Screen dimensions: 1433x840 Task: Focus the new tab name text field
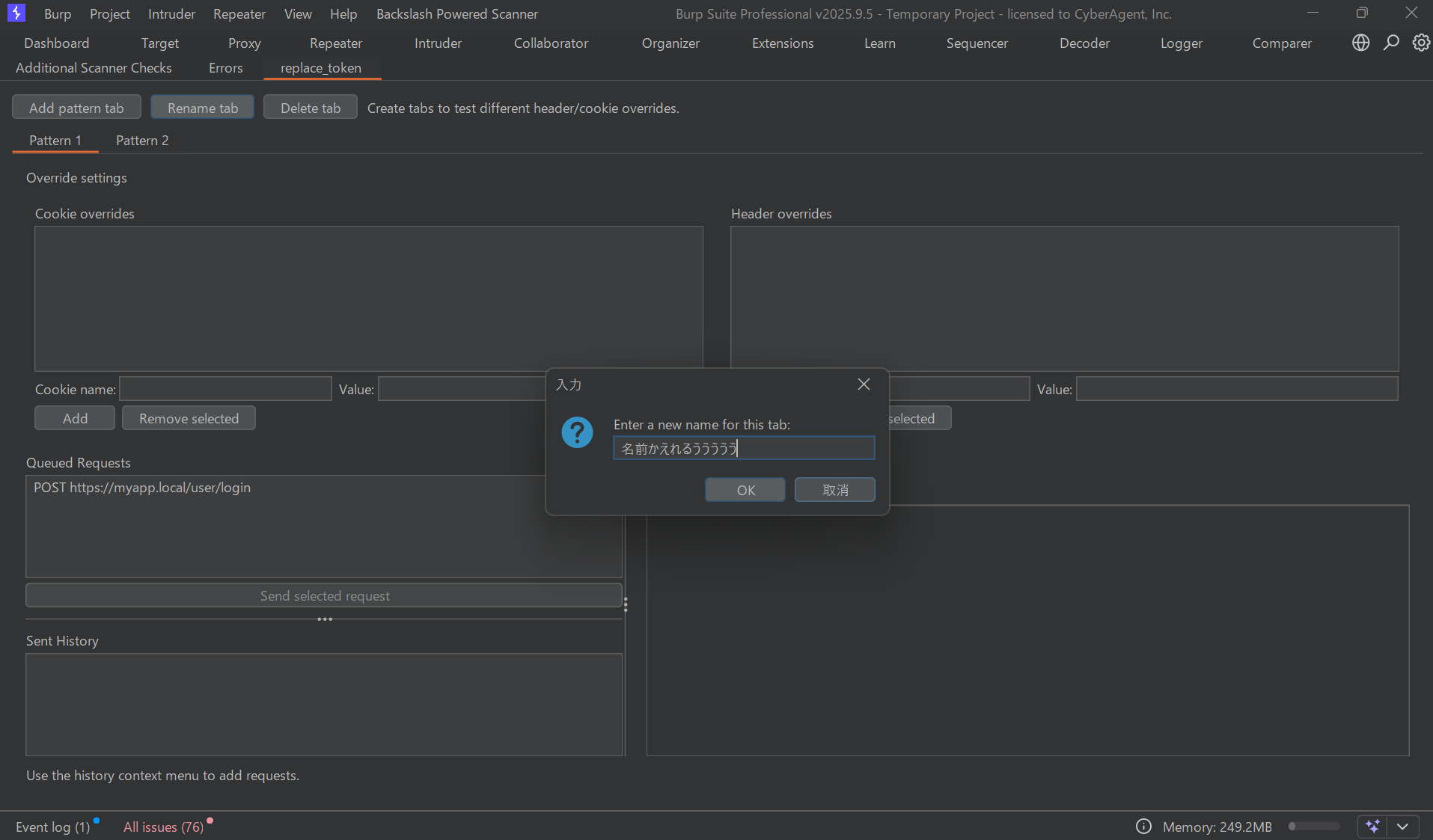pos(744,448)
